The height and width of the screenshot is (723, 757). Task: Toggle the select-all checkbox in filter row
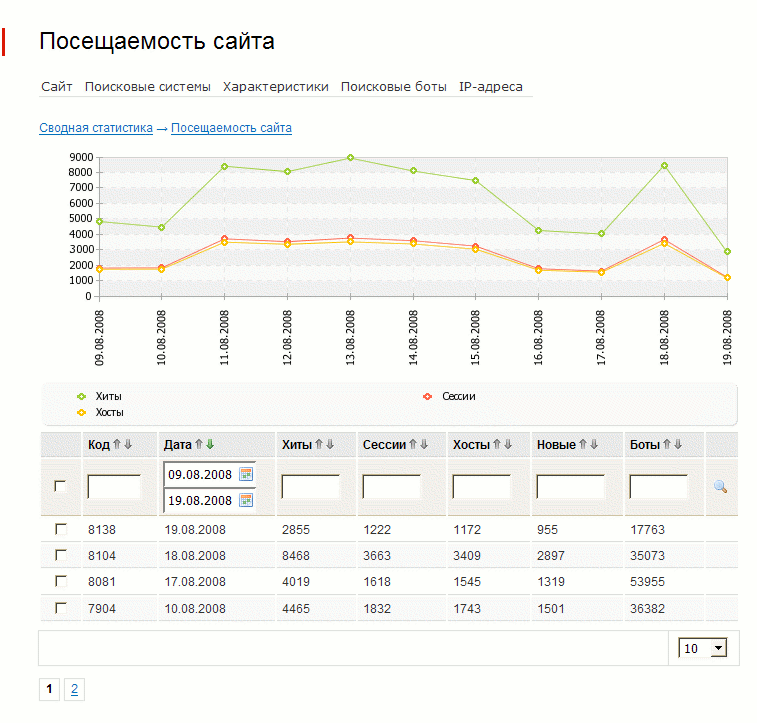[x=60, y=486]
